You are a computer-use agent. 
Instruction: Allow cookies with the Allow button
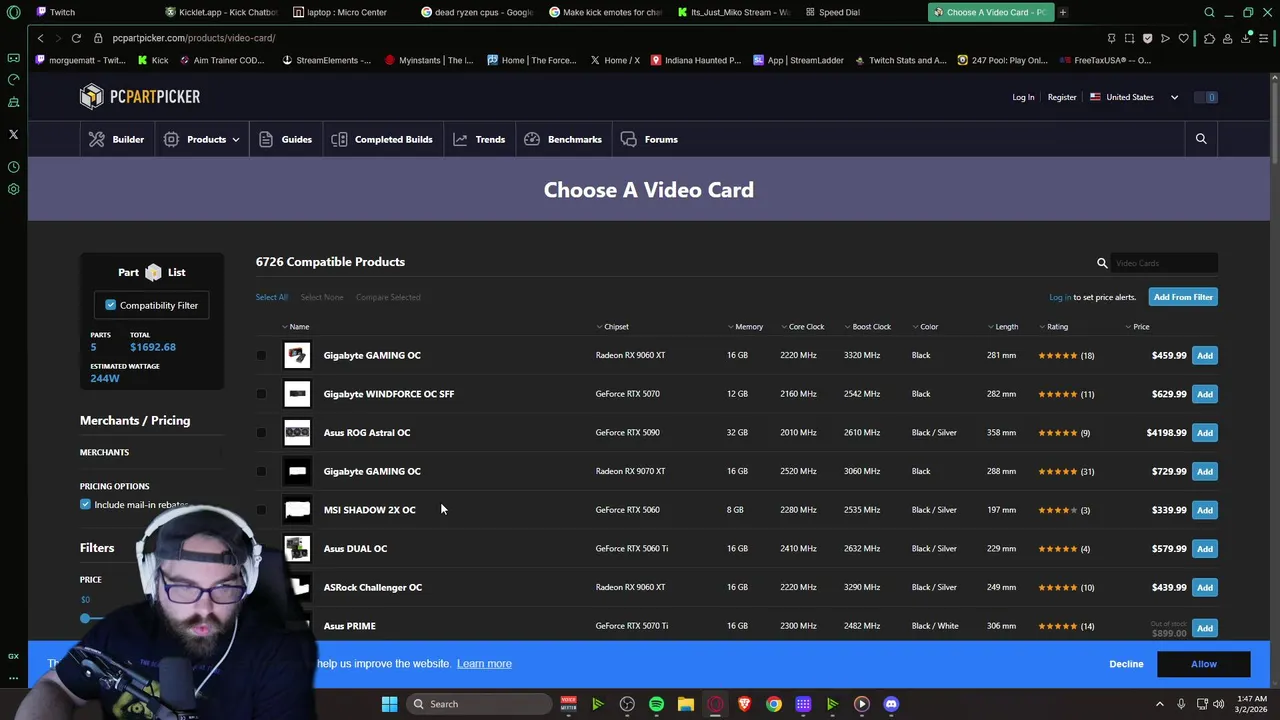point(1204,664)
